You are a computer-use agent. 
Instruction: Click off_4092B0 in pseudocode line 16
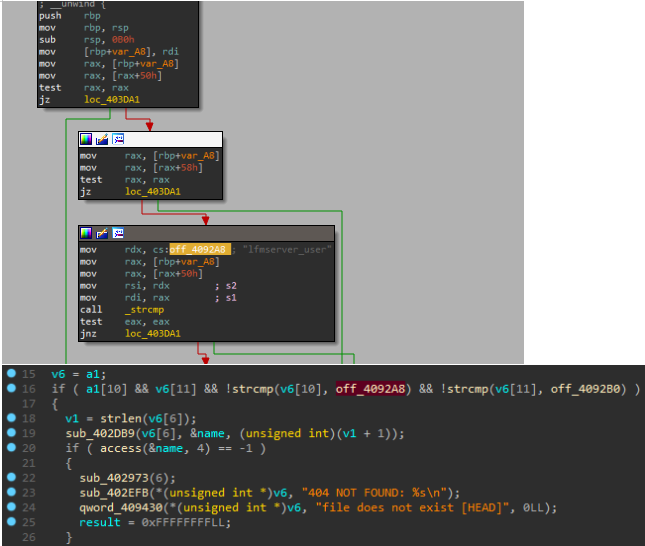coord(585,389)
